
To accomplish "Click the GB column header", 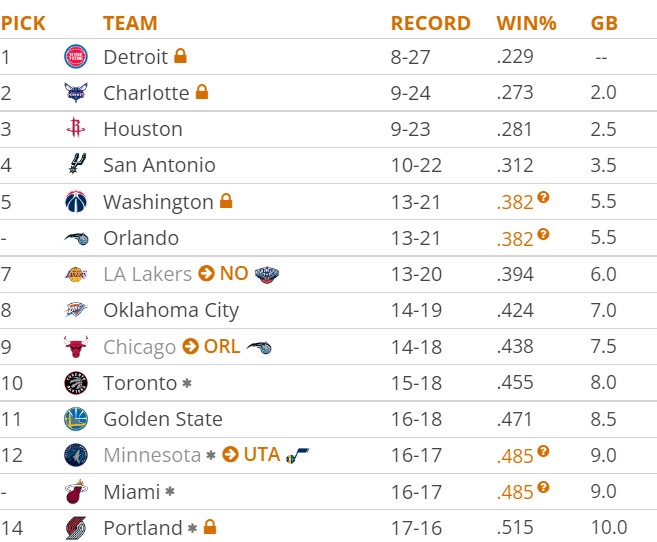I will [604, 23].
